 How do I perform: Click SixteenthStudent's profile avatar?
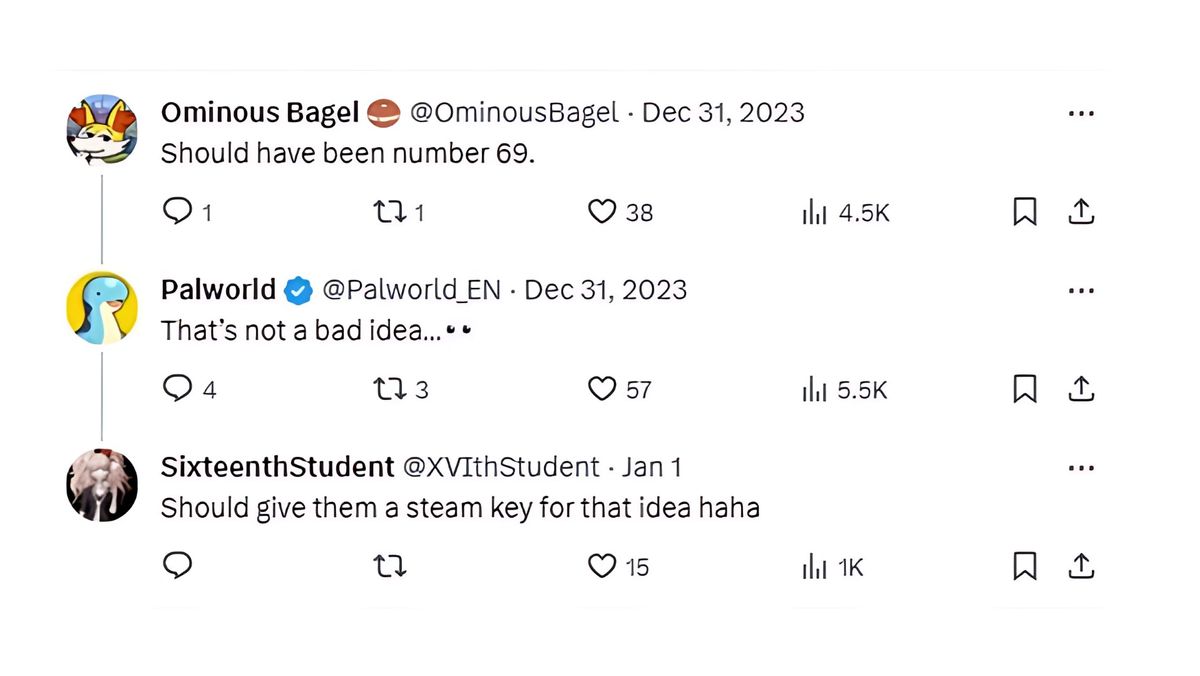tap(102, 485)
